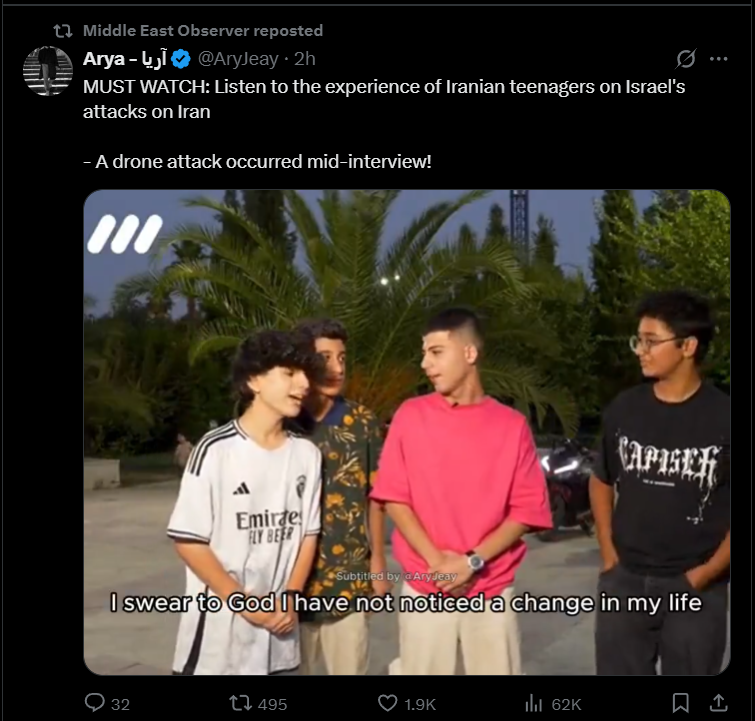Play the embedded interview video
Image resolution: width=755 pixels, height=721 pixels.
click(407, 432)
